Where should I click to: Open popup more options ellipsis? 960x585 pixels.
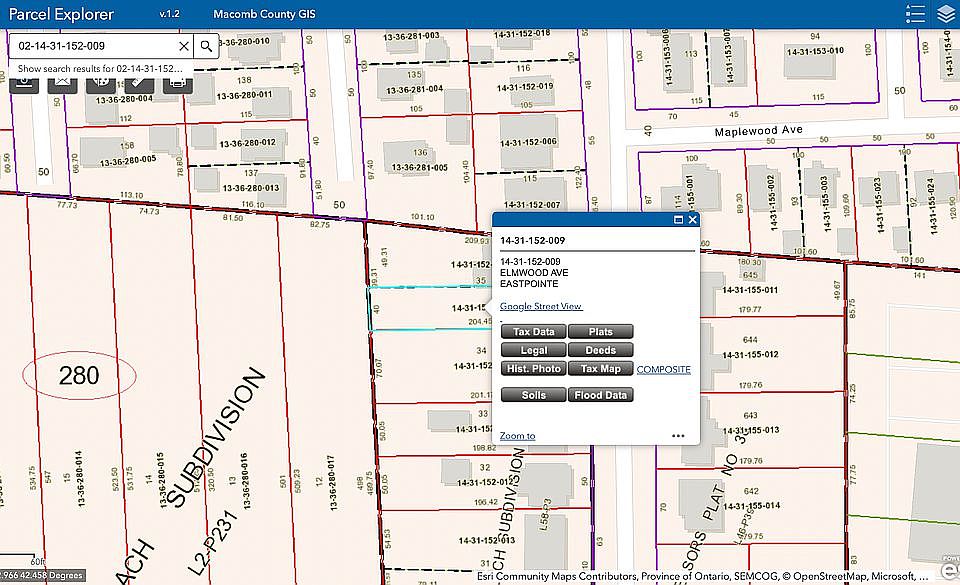pos(678,436)
